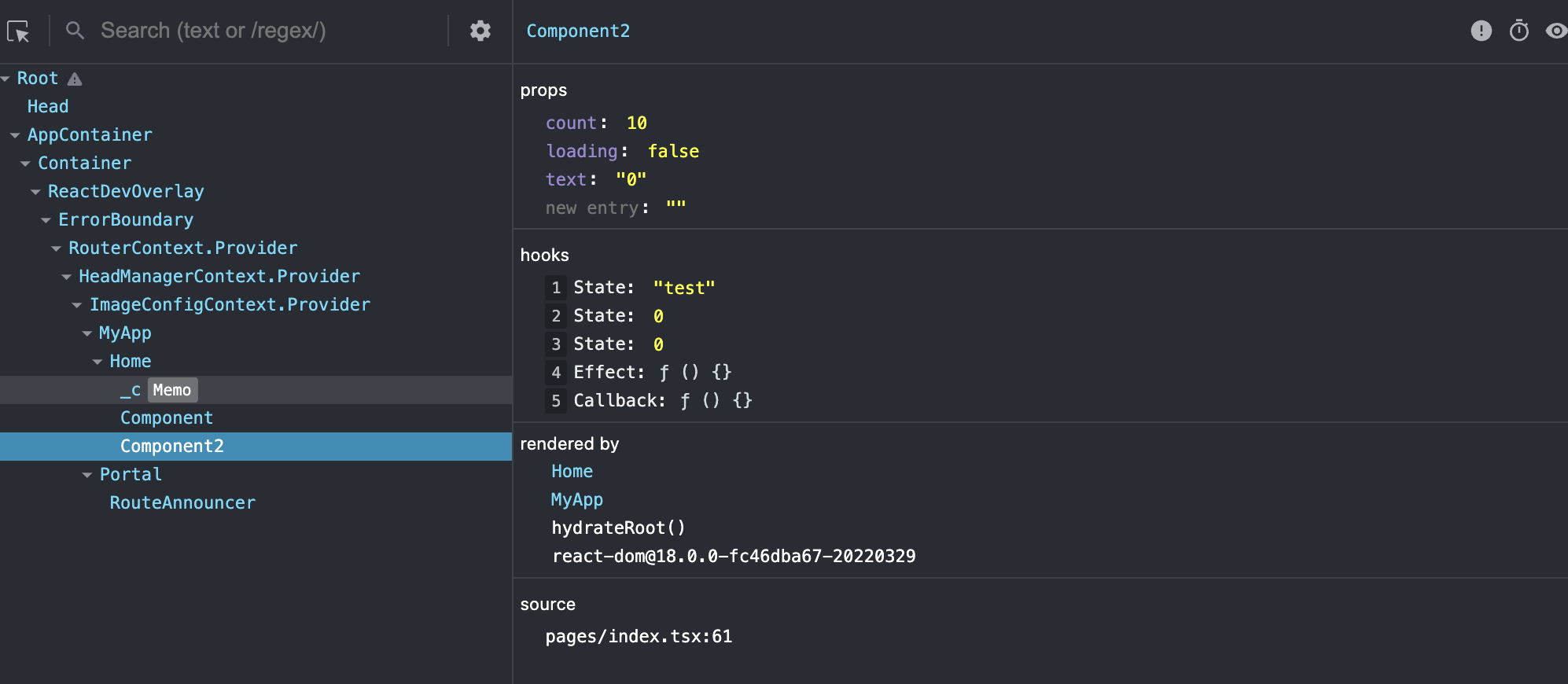This screenshot has height=684, width=1568.
Task: Edit the loading prop false value
Action: (673, 151)
